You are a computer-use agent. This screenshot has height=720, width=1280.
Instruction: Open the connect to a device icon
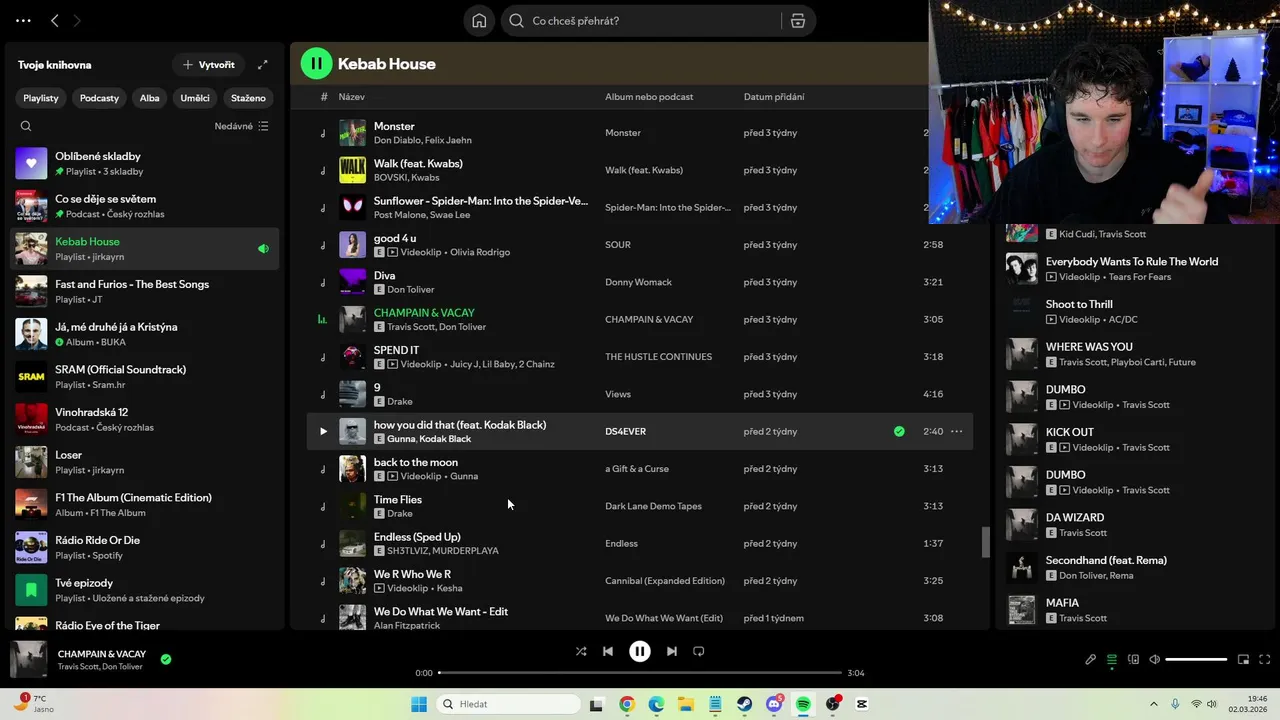coord(1134,660)
